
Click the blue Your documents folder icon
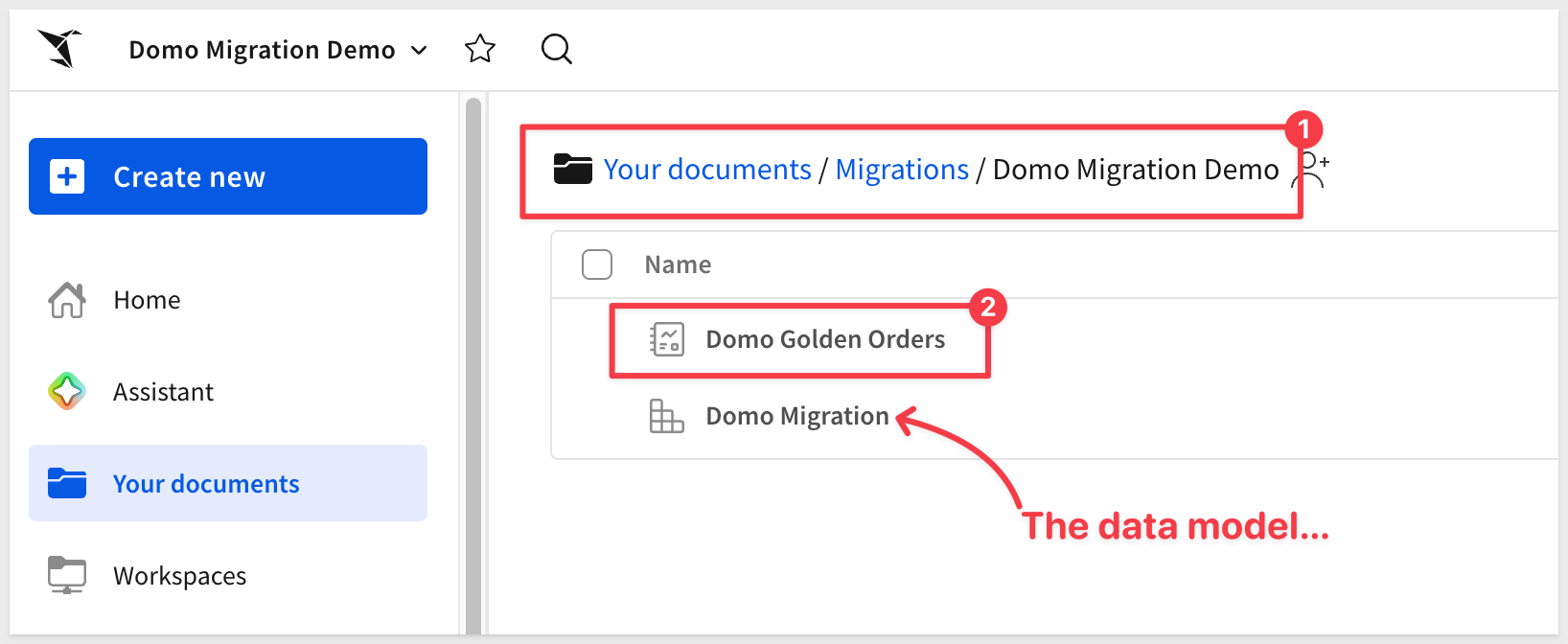pos(67,483)
